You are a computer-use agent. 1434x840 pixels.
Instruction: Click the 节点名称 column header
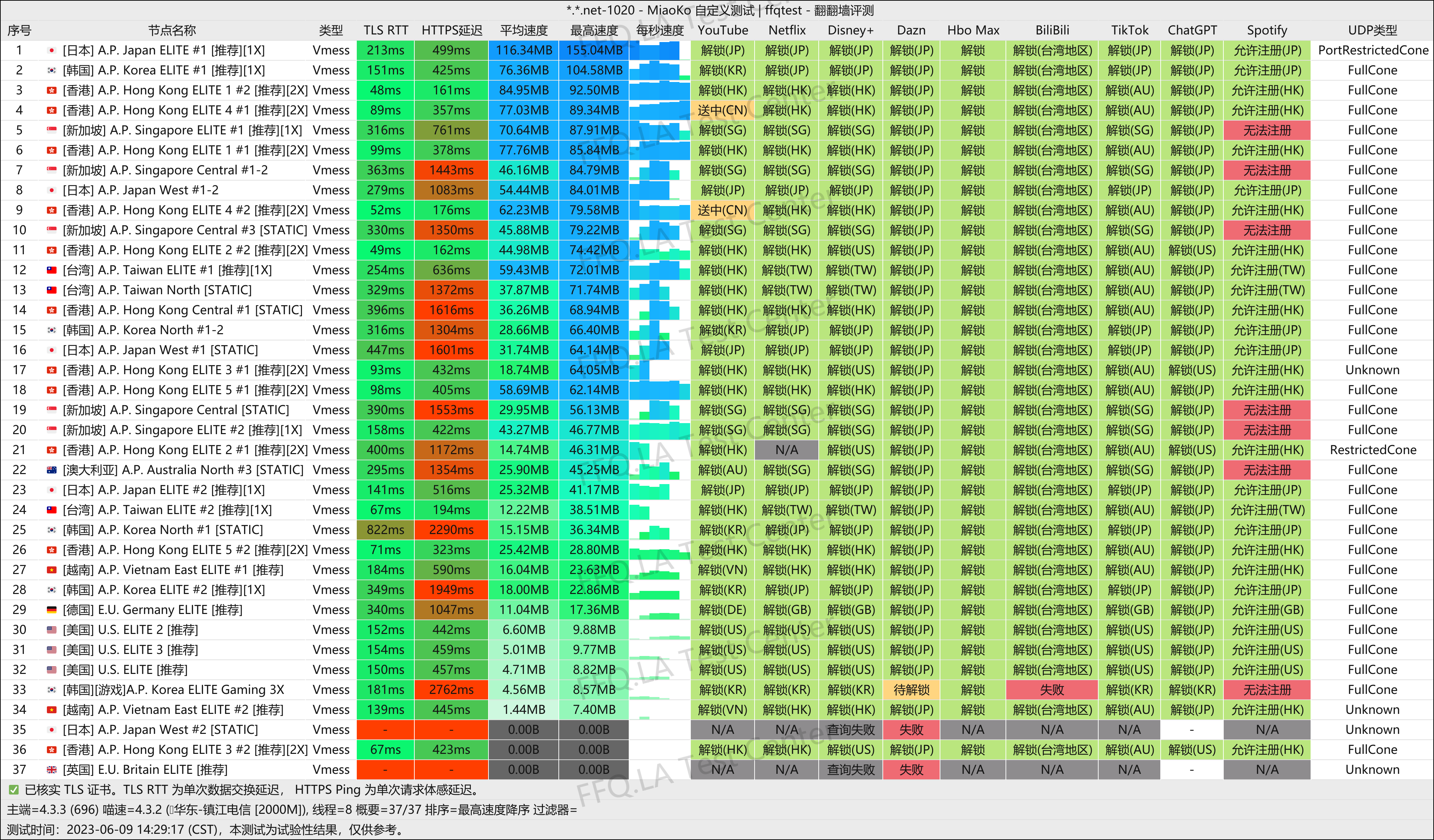pyautogui.click(x=172, y=30)
